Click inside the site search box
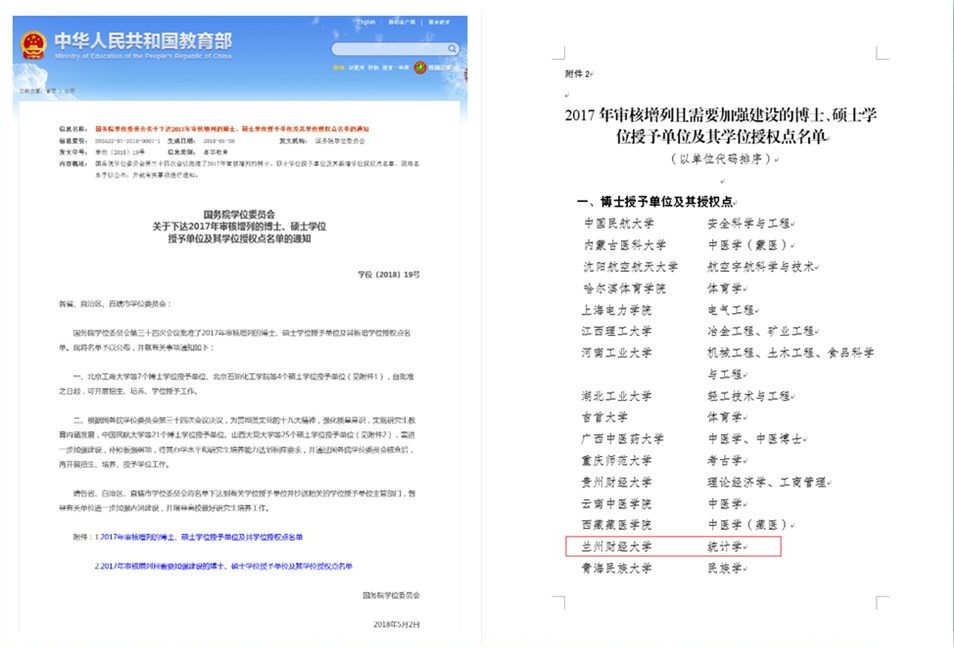Viewport: 954px width, 648px height. coord(390,49)
